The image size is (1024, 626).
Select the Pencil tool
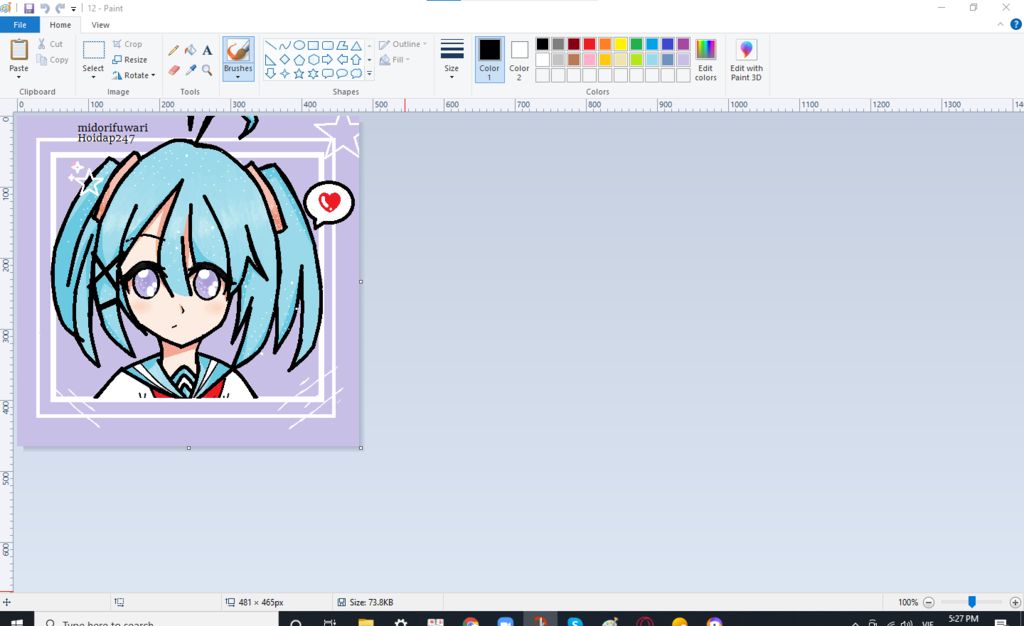click(x=173, y=51)
